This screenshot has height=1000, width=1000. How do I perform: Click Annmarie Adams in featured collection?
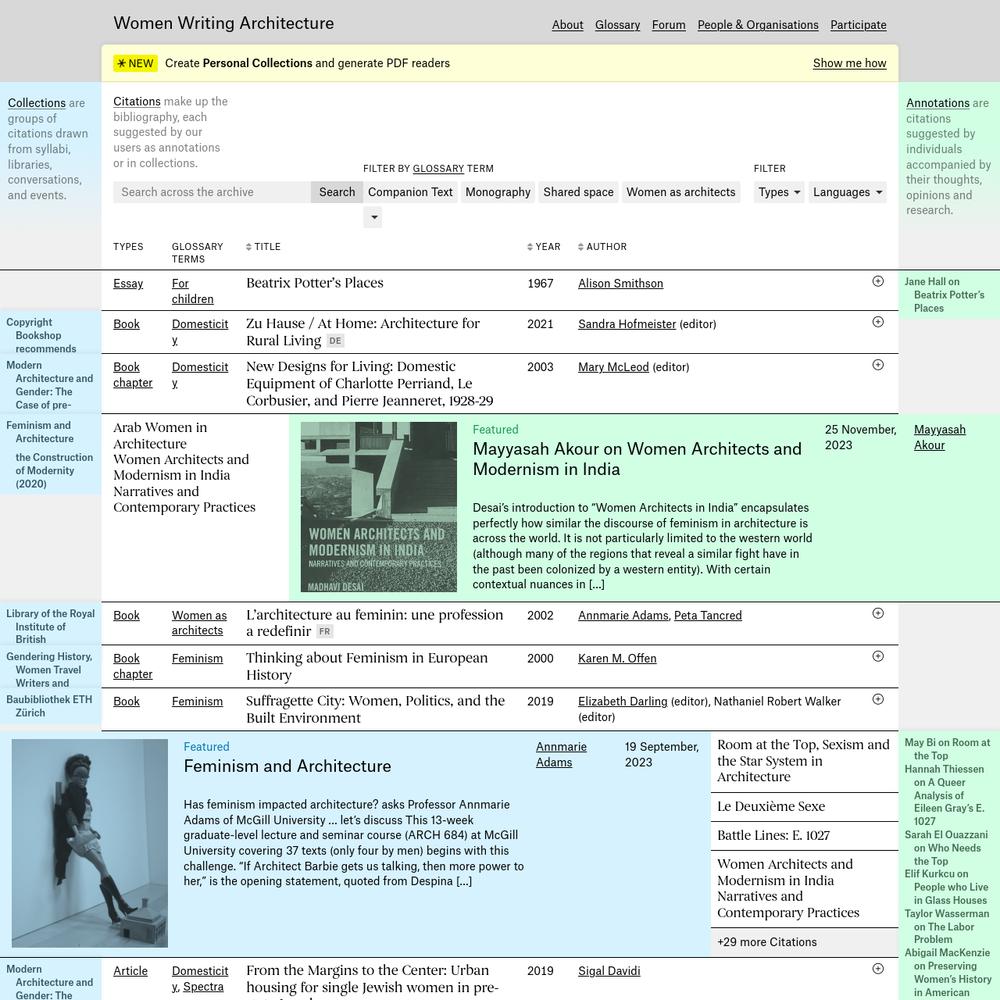(561, 754)
